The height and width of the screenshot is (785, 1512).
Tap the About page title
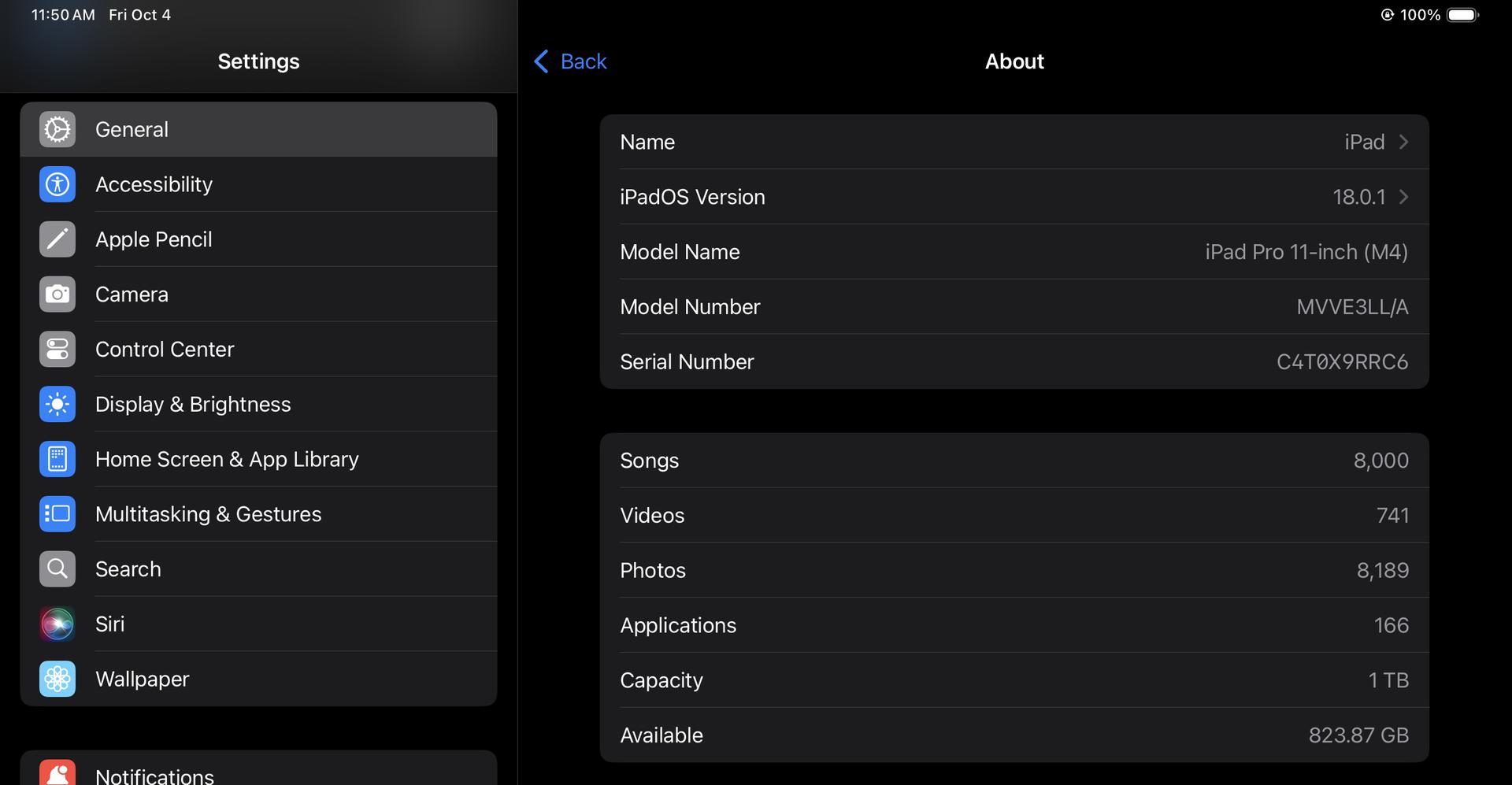pos(1014,61)
